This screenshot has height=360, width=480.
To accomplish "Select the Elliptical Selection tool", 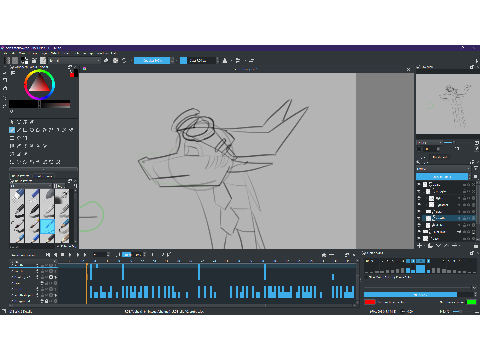I will tap(19, 162).
